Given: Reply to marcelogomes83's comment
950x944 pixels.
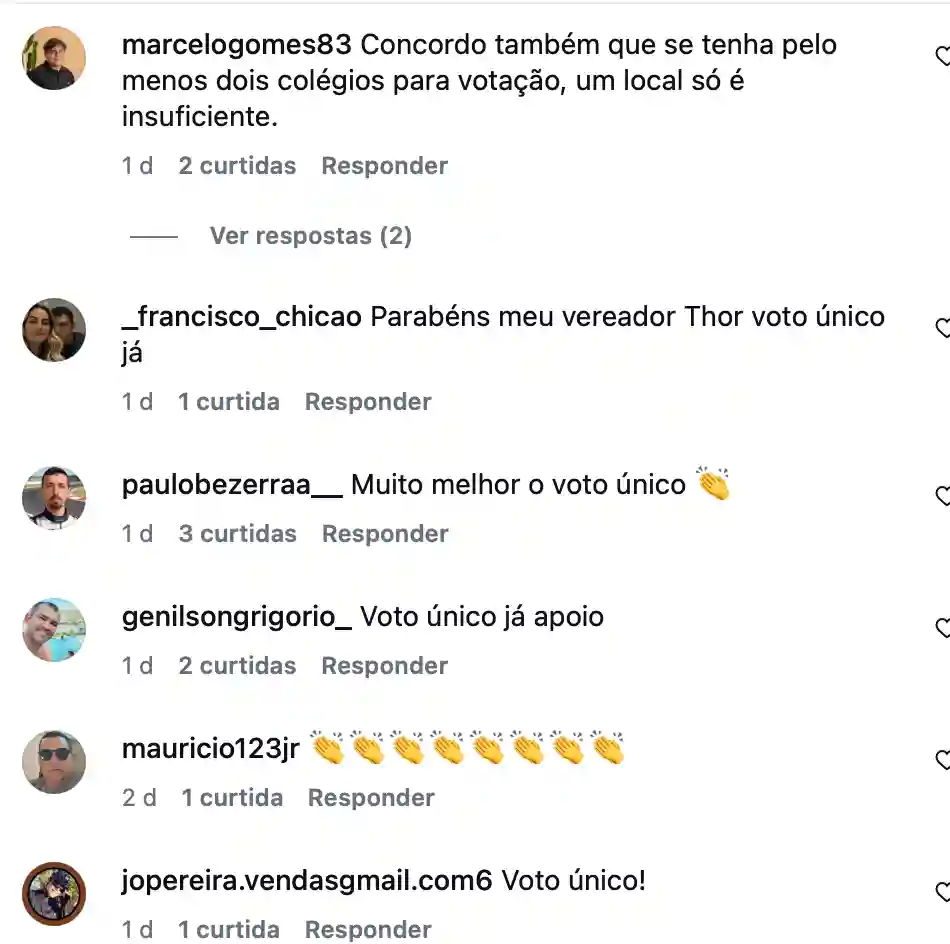Looking at the screenshot, I should point(385,165).
